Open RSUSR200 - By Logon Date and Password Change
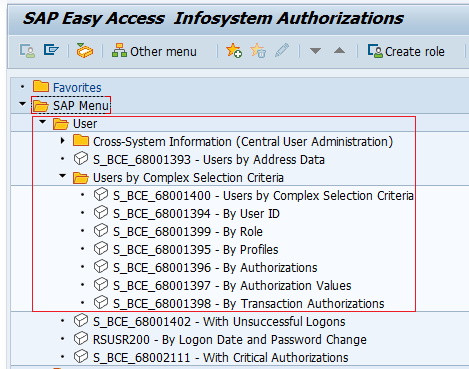The image size is (469, 369). coord(230,340)
